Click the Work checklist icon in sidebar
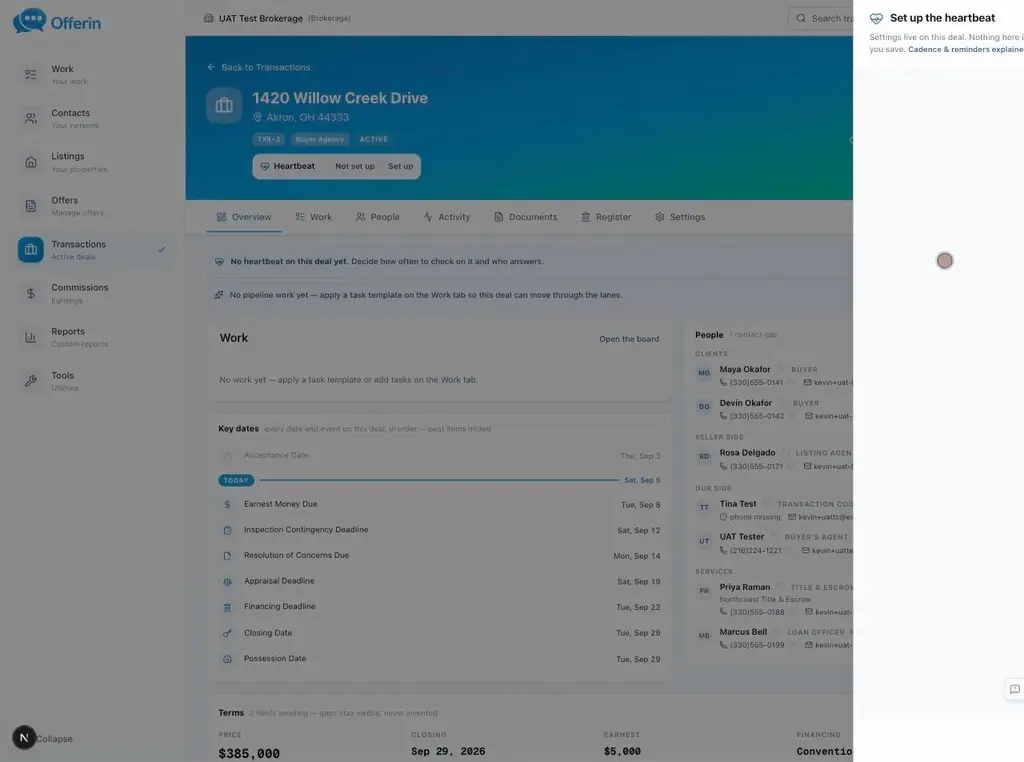Image resolution: width=1024 pixels, height=762 pixels. tap(31, 74)
